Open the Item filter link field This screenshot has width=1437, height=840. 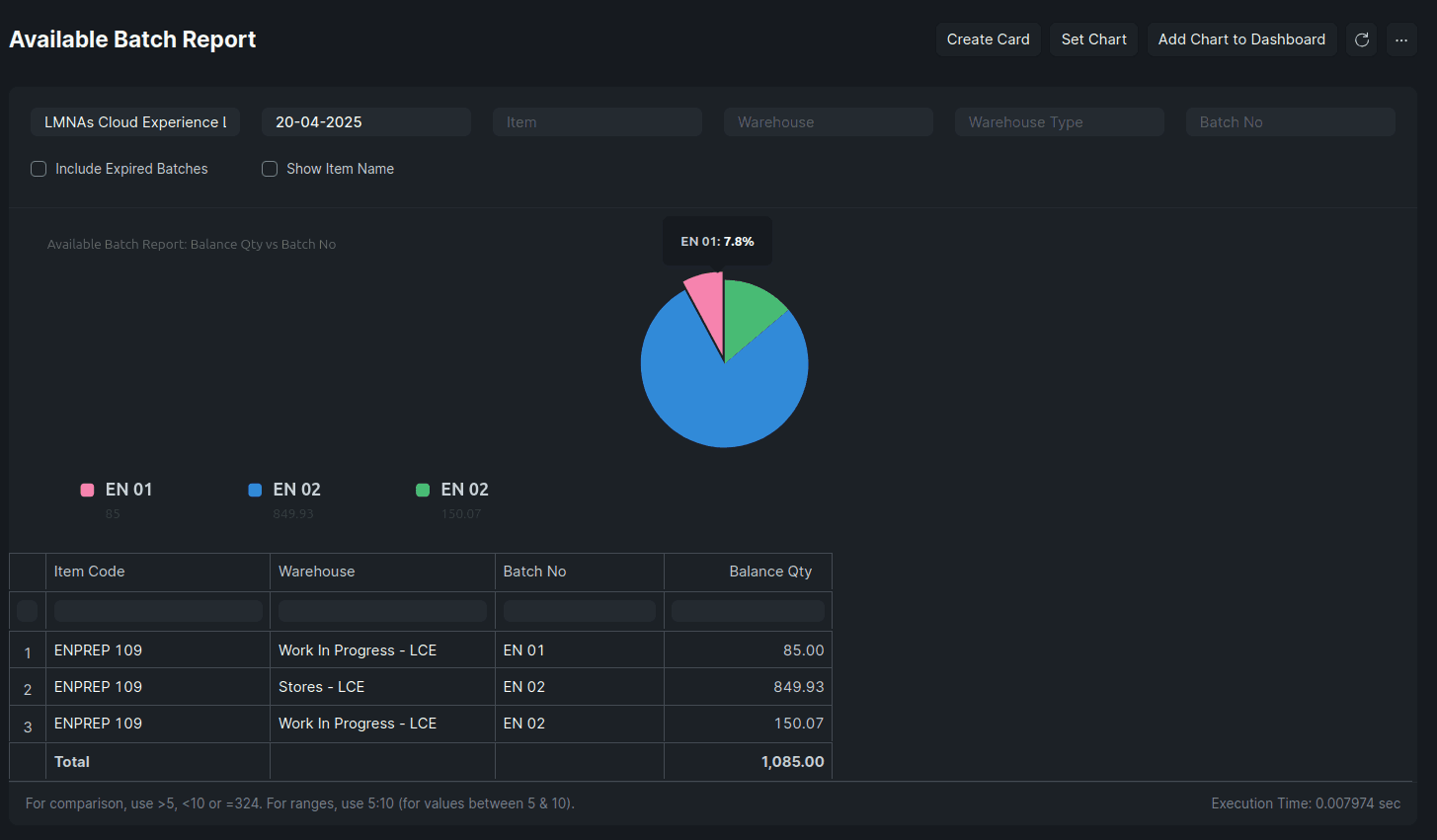point(598,122)
